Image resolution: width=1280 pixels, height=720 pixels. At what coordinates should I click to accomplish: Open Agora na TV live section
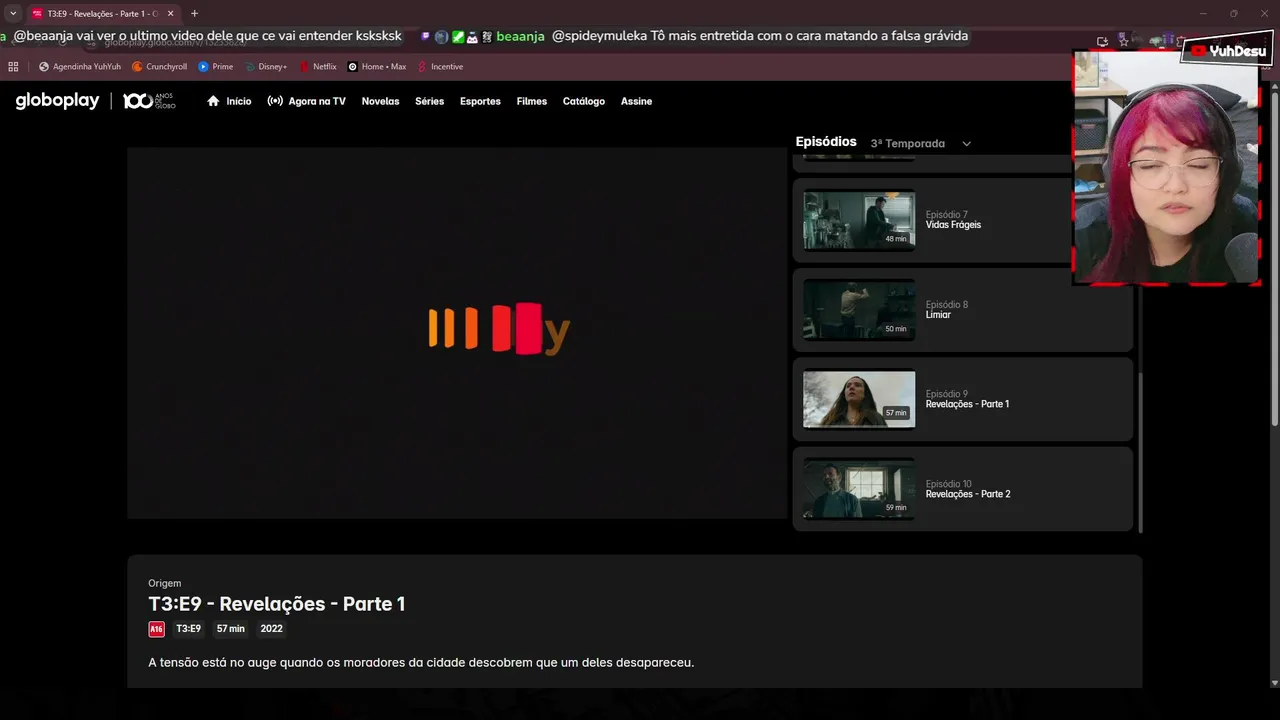[x=306, y=101]
